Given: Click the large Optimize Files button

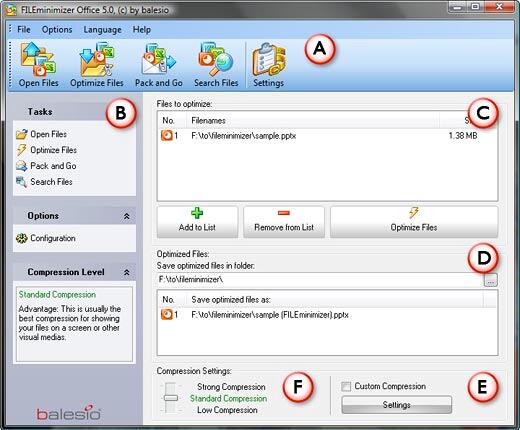Looking at the screenshot, I should 414,222.
